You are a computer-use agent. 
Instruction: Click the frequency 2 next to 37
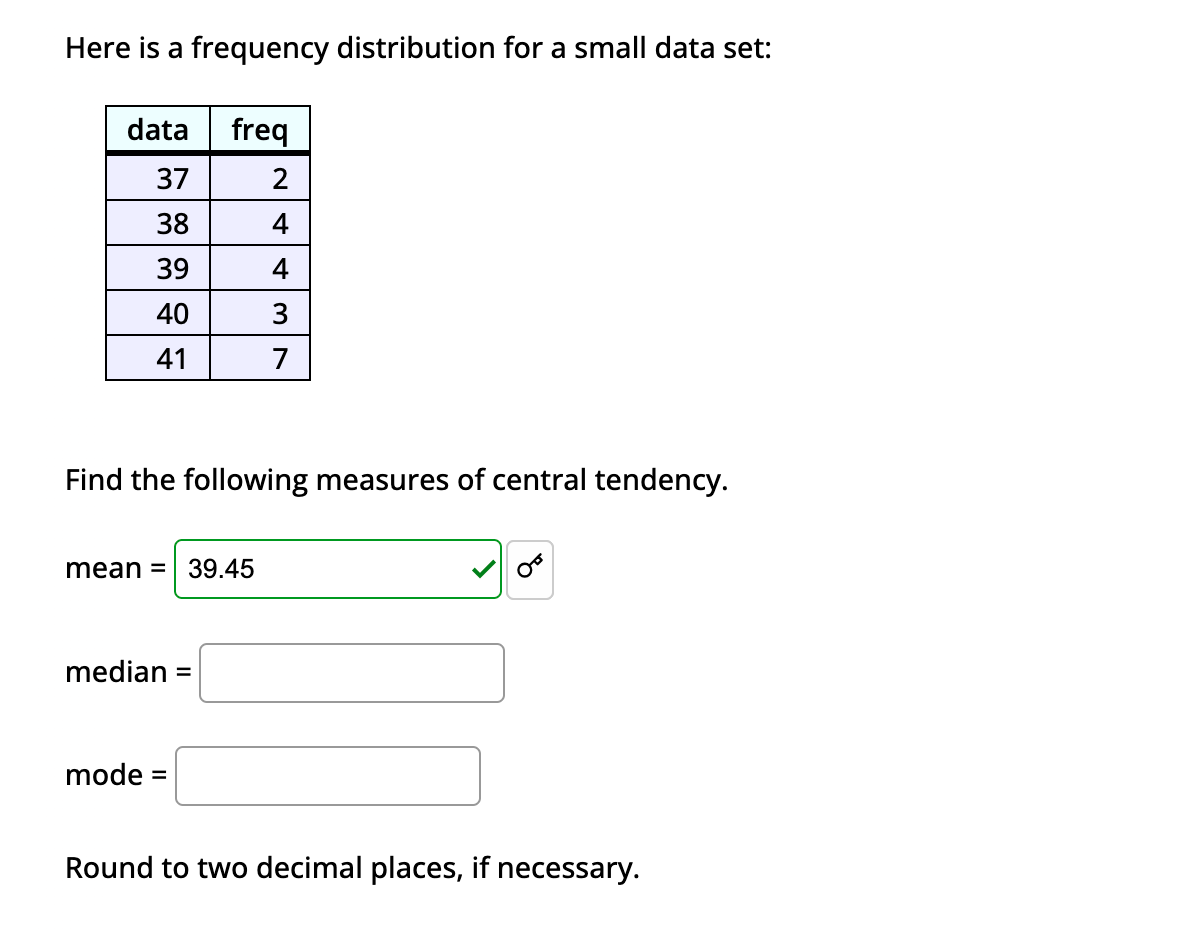point(282,178)
